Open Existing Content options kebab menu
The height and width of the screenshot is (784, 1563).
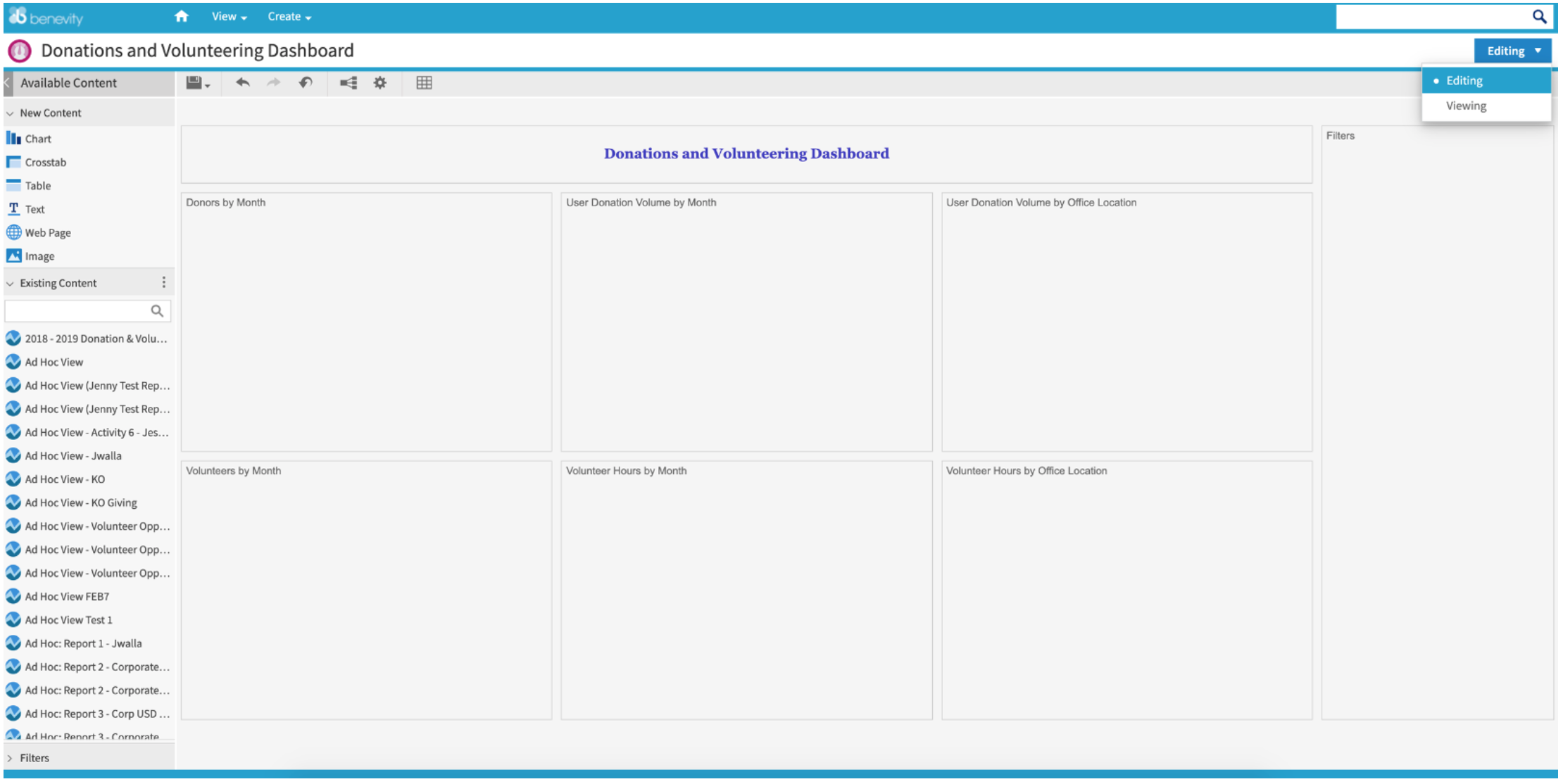click(x=164, y=282)
